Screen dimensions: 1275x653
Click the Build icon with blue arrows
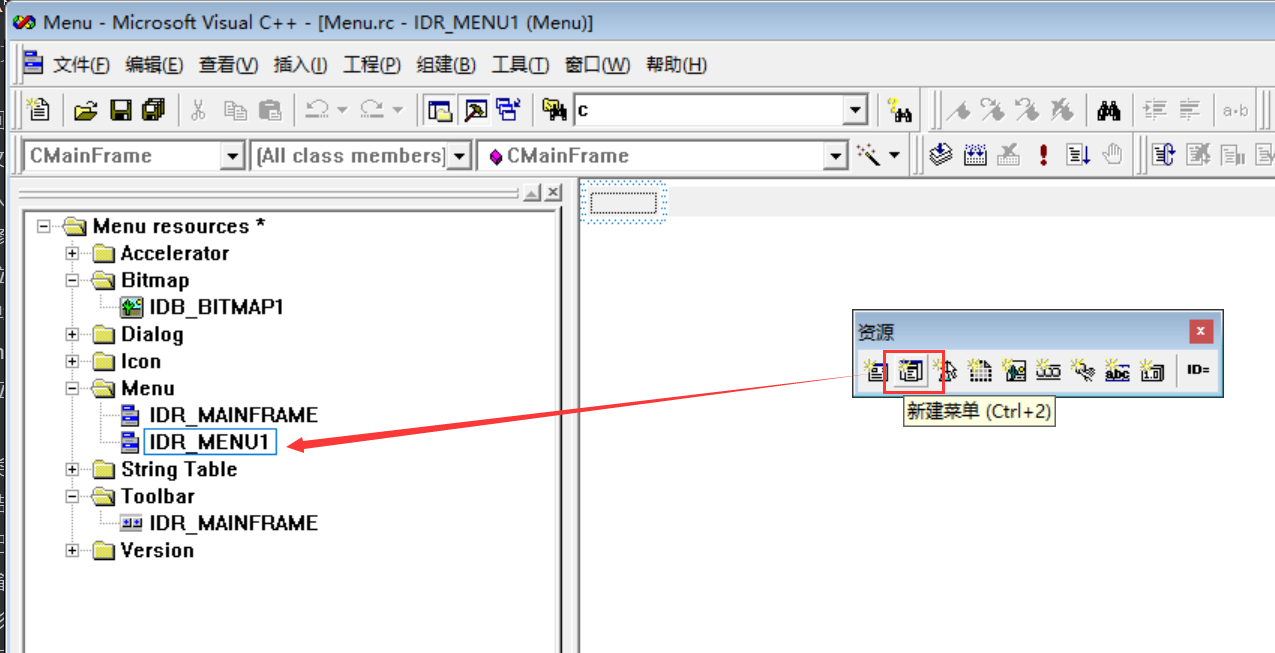pos(975,155)
